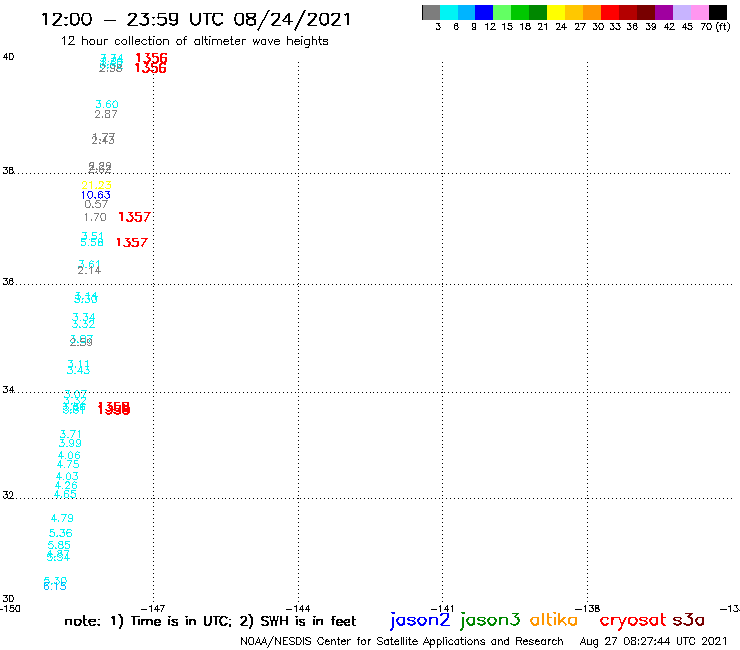Viewport: 740px width, 650px height.
Task: Click the light green legend swatch
Action: tap(502, 12)
